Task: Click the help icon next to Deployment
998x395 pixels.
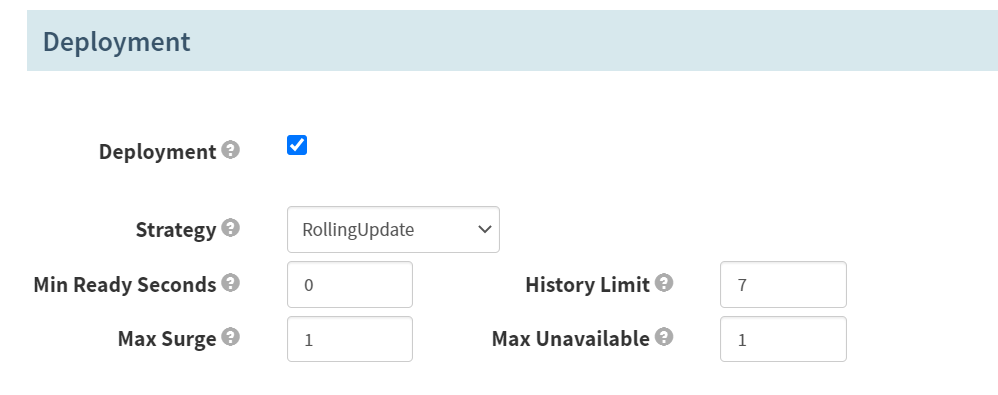Action: pyautogui.click(x=230, y=150)
